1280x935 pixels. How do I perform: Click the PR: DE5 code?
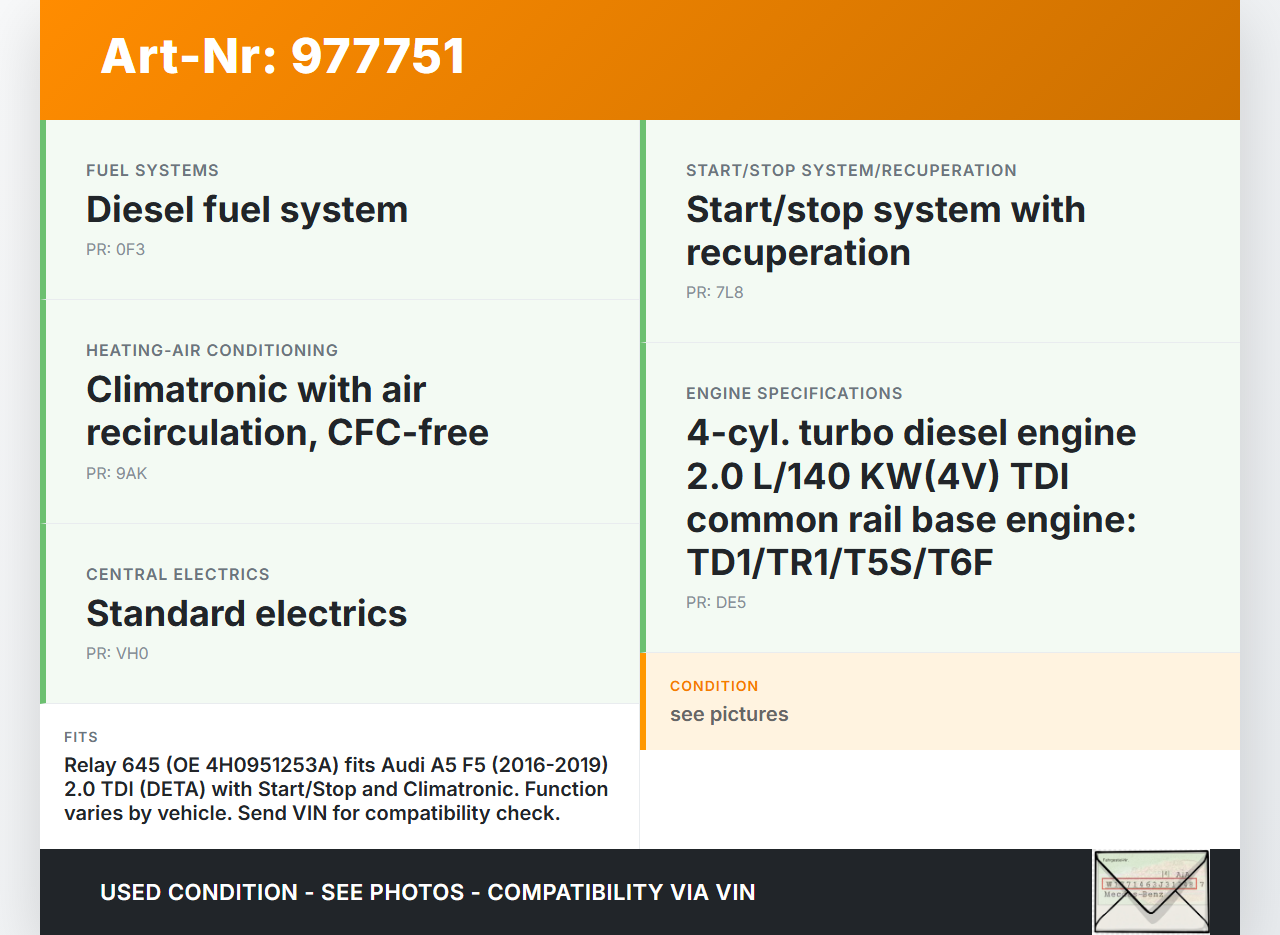pyautogui.click(x=716, y=602)
